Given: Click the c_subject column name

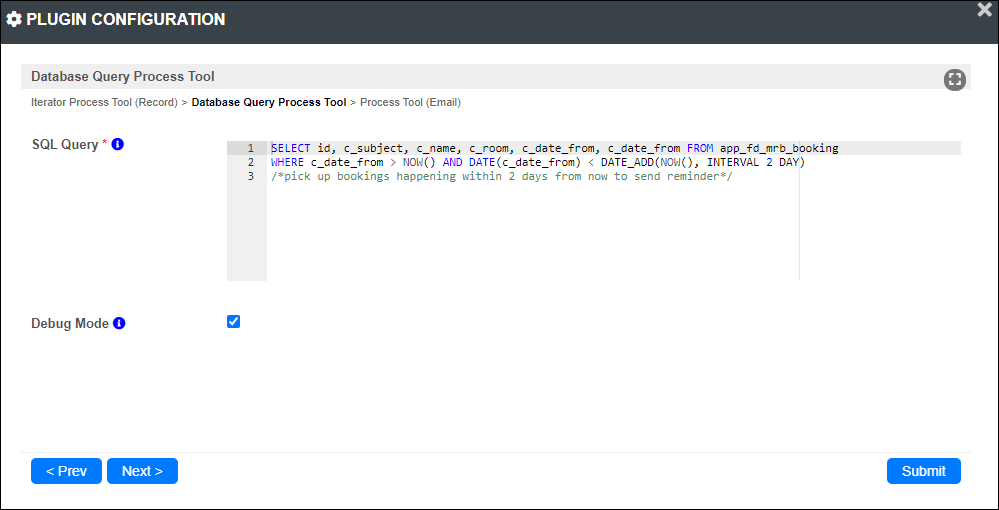Looking at the screenshot, I should pyautogui.click(x=373, y=148).
